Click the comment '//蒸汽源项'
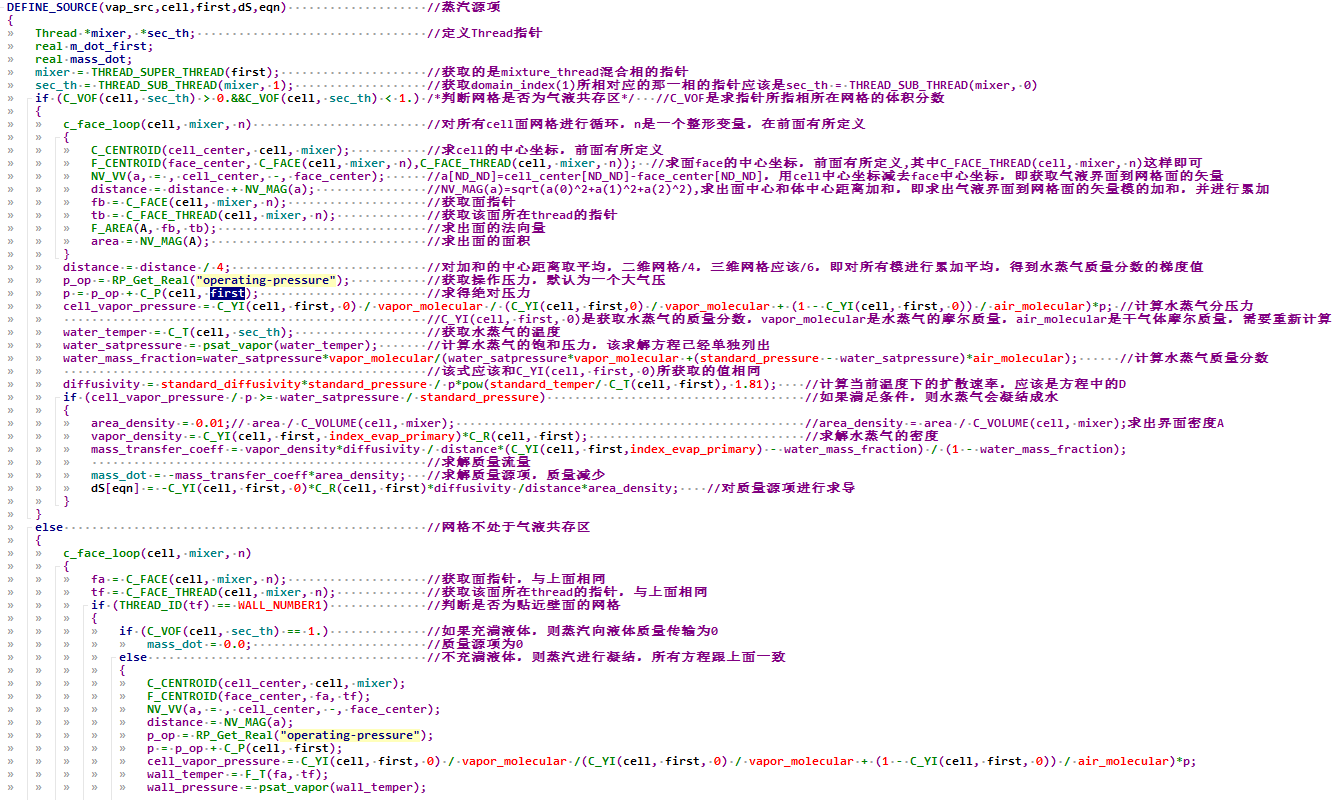The width and height of the screenshot is (1338, 800). [462, 7]
